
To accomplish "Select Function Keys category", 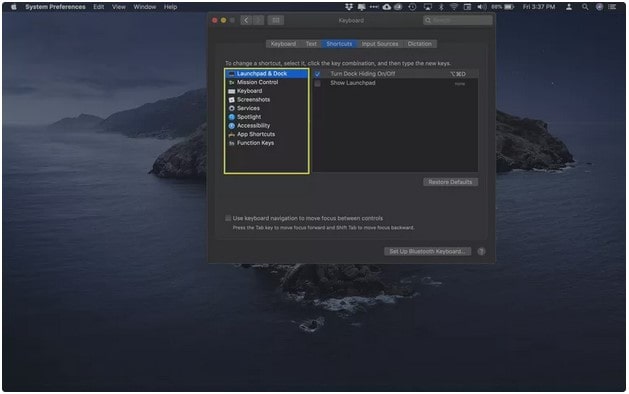I will (267, 143).
